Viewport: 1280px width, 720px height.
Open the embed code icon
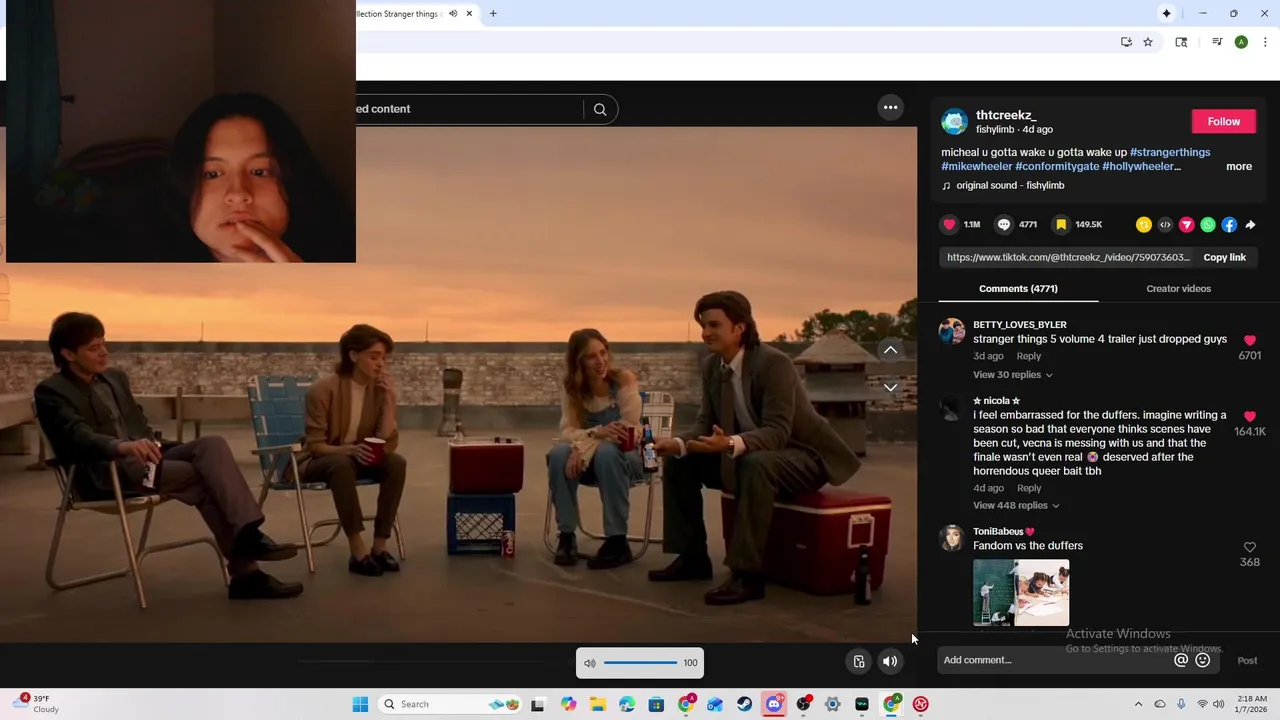pyautogui.click(x=1165, y=225)
